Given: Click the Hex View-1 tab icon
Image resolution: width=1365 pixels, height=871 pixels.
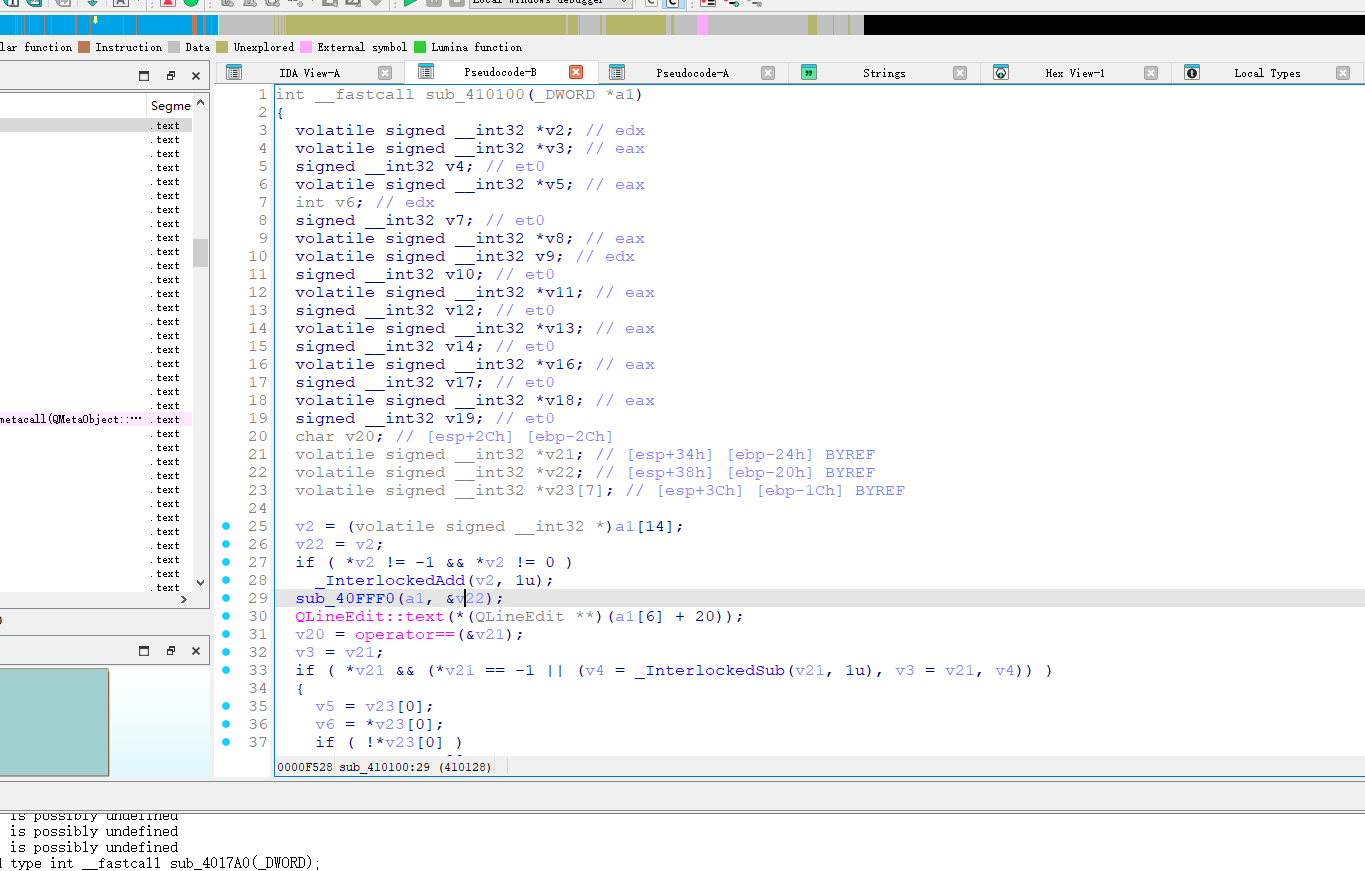Looking at the screenshot, I should pyautogui.click(x=1001, y=72).
